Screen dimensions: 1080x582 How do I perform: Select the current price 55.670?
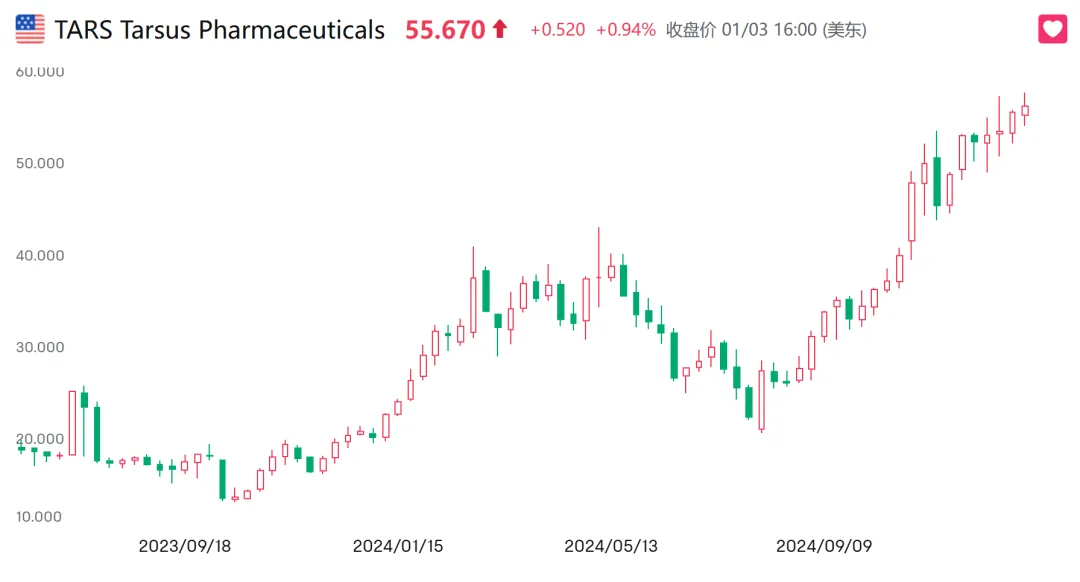click(445, 30)
